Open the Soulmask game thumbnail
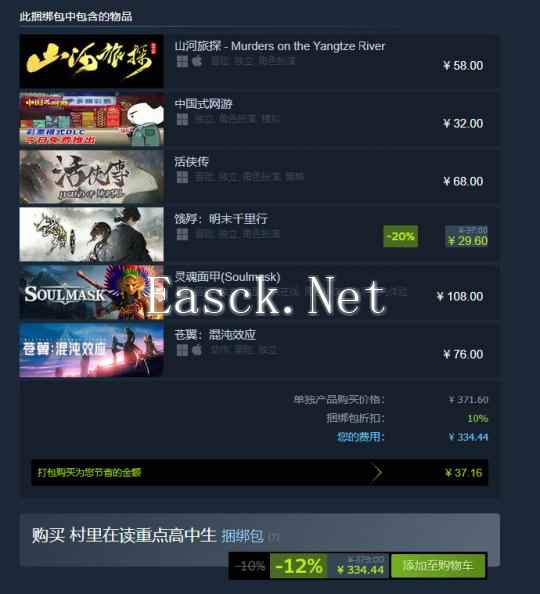Image resolution: width=540 pixels, height=594 pixels. 91,292
